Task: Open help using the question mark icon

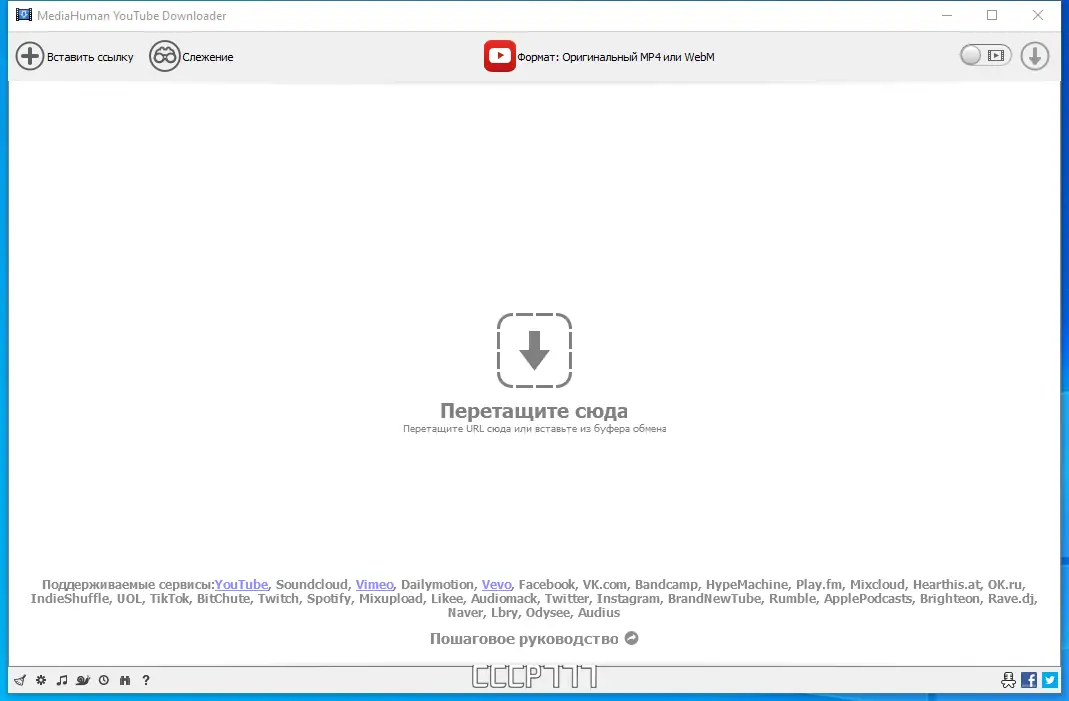Action: (146, 680)
